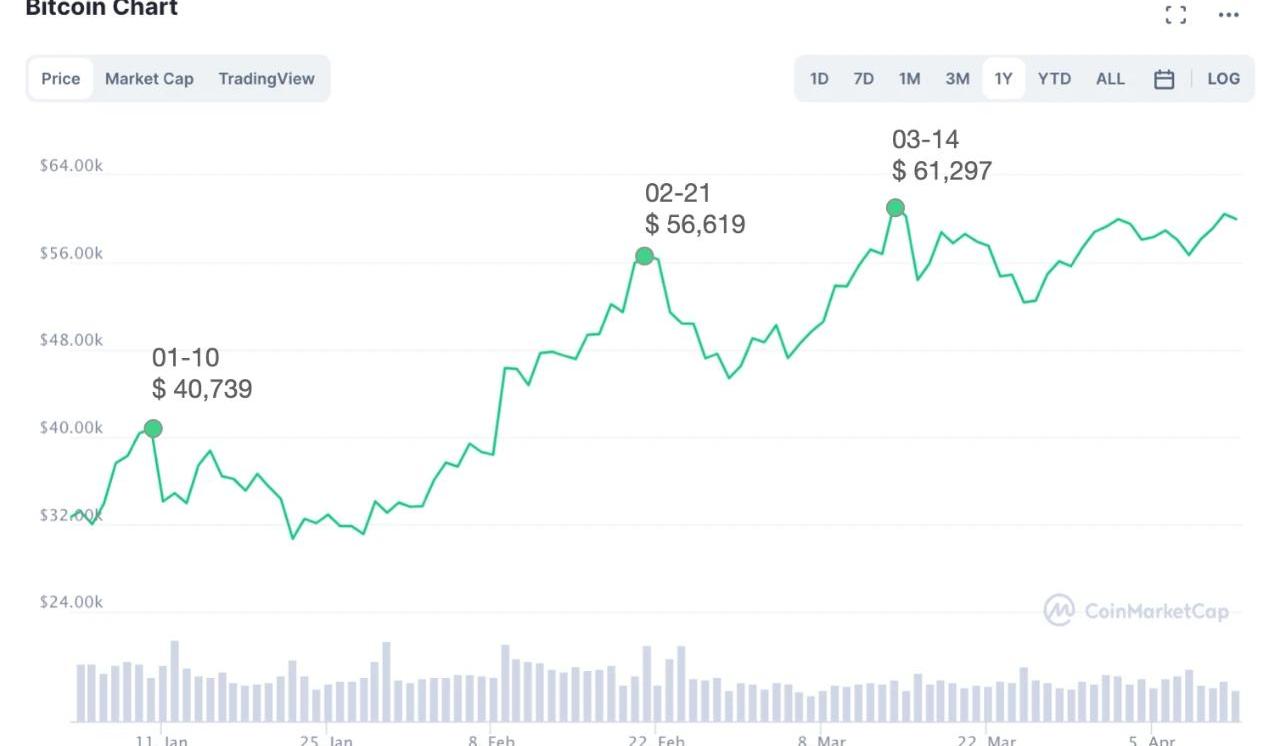Toggle LOG scale on the chart
1280x746 pixels.
coord(1223,79)
